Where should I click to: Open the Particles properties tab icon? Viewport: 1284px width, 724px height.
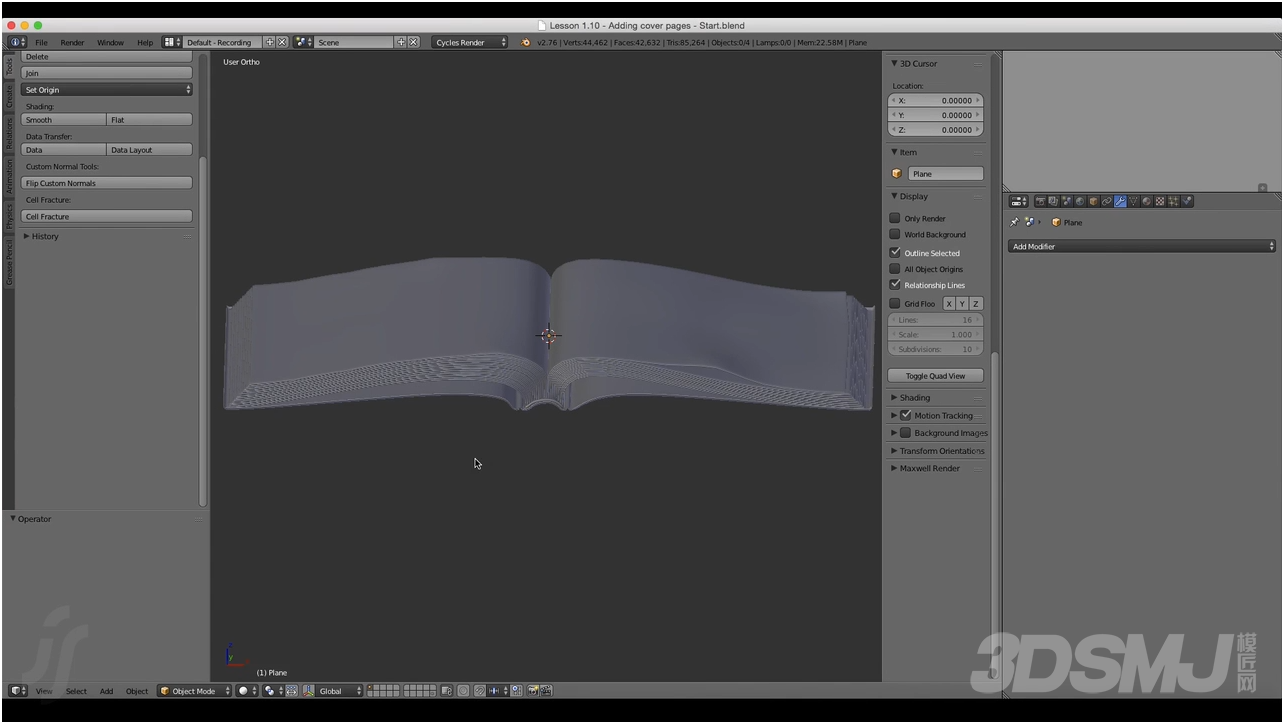click(1173, 201)
